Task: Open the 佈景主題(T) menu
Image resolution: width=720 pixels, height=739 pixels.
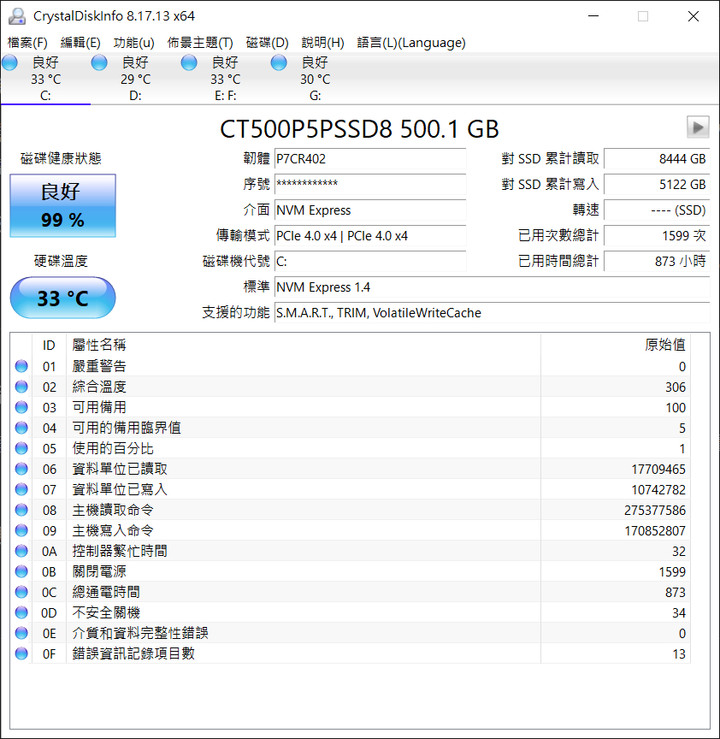Action: point(200,43)
